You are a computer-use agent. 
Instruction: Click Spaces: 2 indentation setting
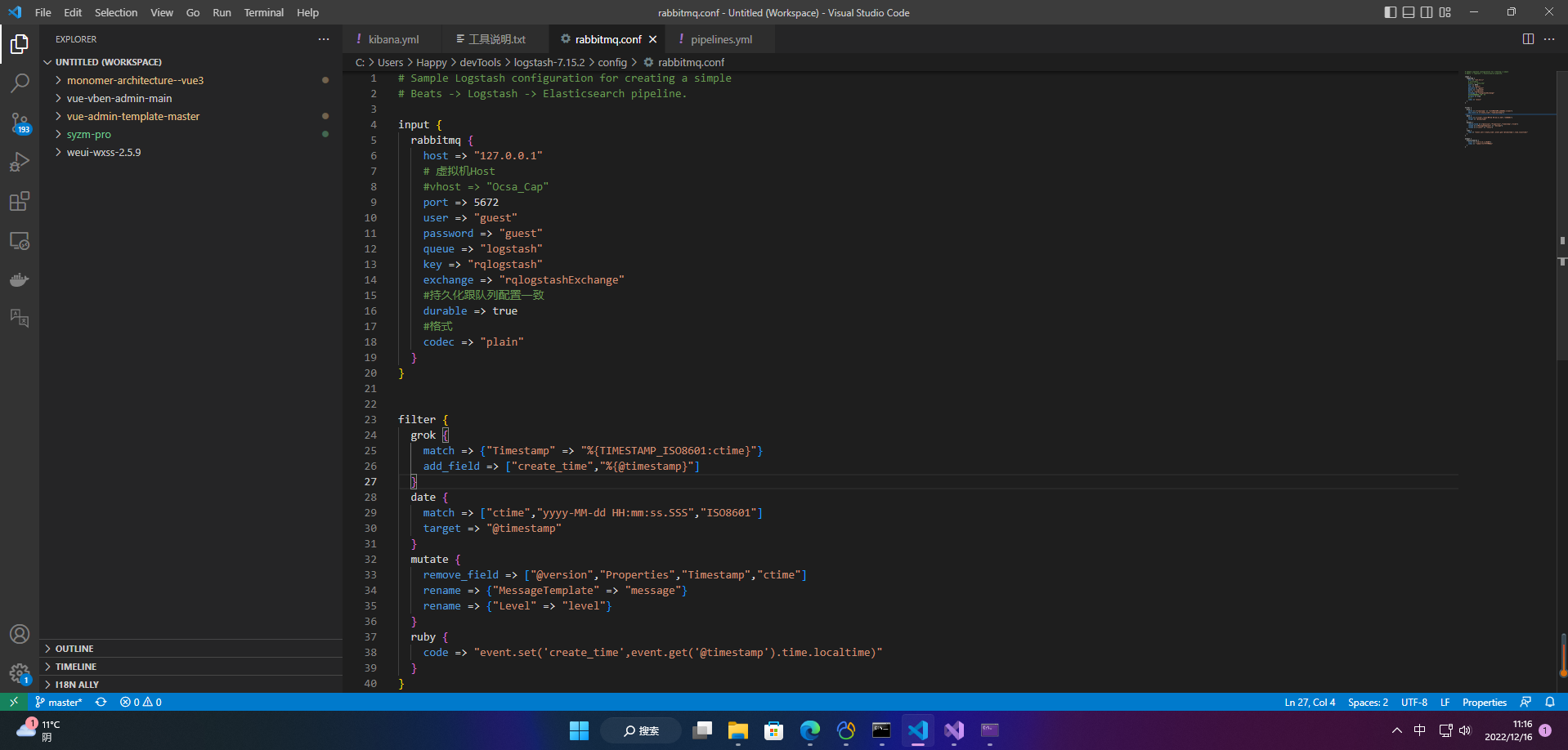tap(1368, 702)
